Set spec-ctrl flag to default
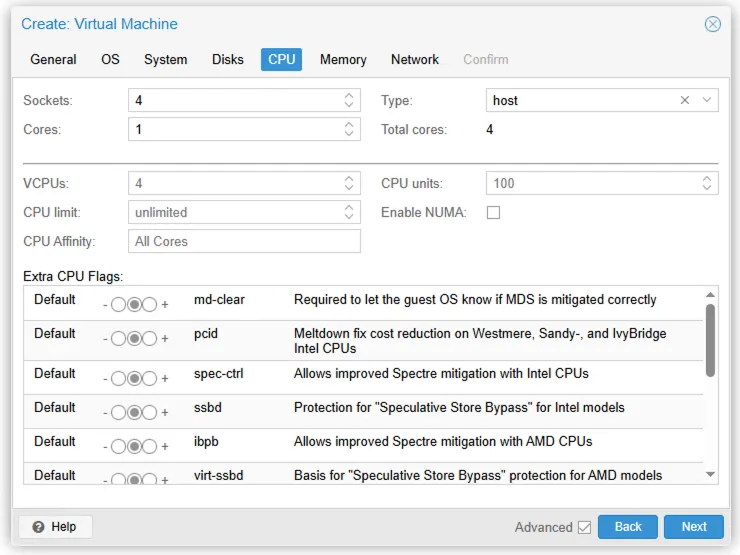 (134, 378)
